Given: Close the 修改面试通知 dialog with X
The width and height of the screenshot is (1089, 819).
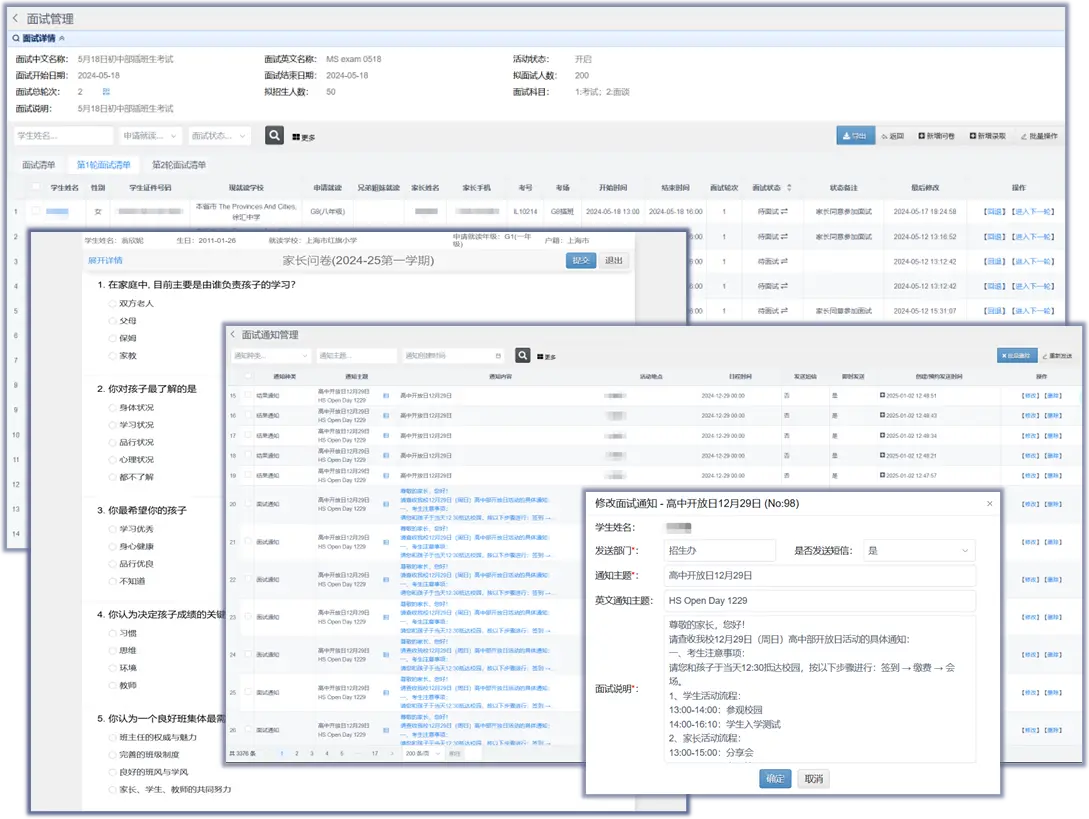Looking at the screenshot, I should (990, 503).
